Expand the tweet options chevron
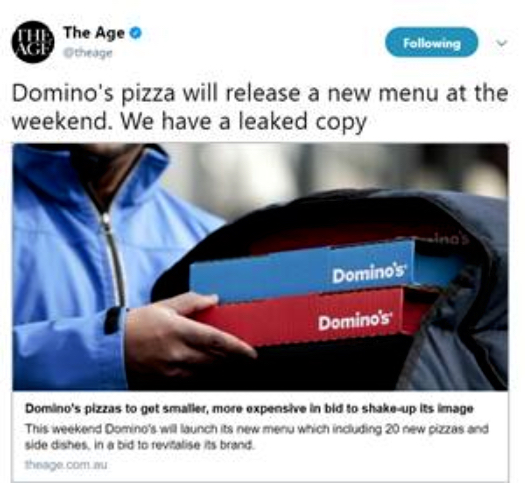 (501, 43)
